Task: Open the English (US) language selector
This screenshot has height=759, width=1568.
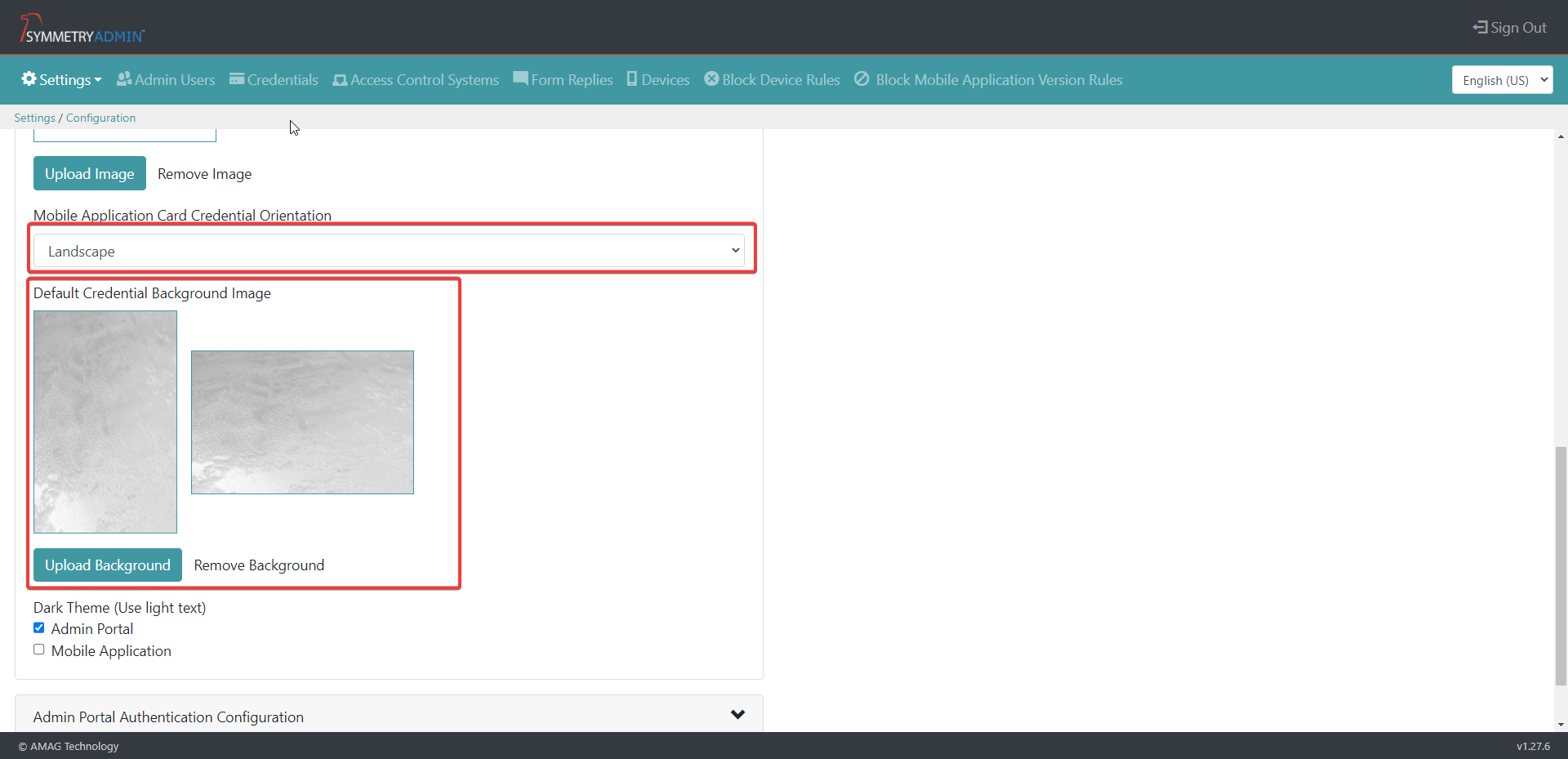Action: click(x=1503, y=79)
